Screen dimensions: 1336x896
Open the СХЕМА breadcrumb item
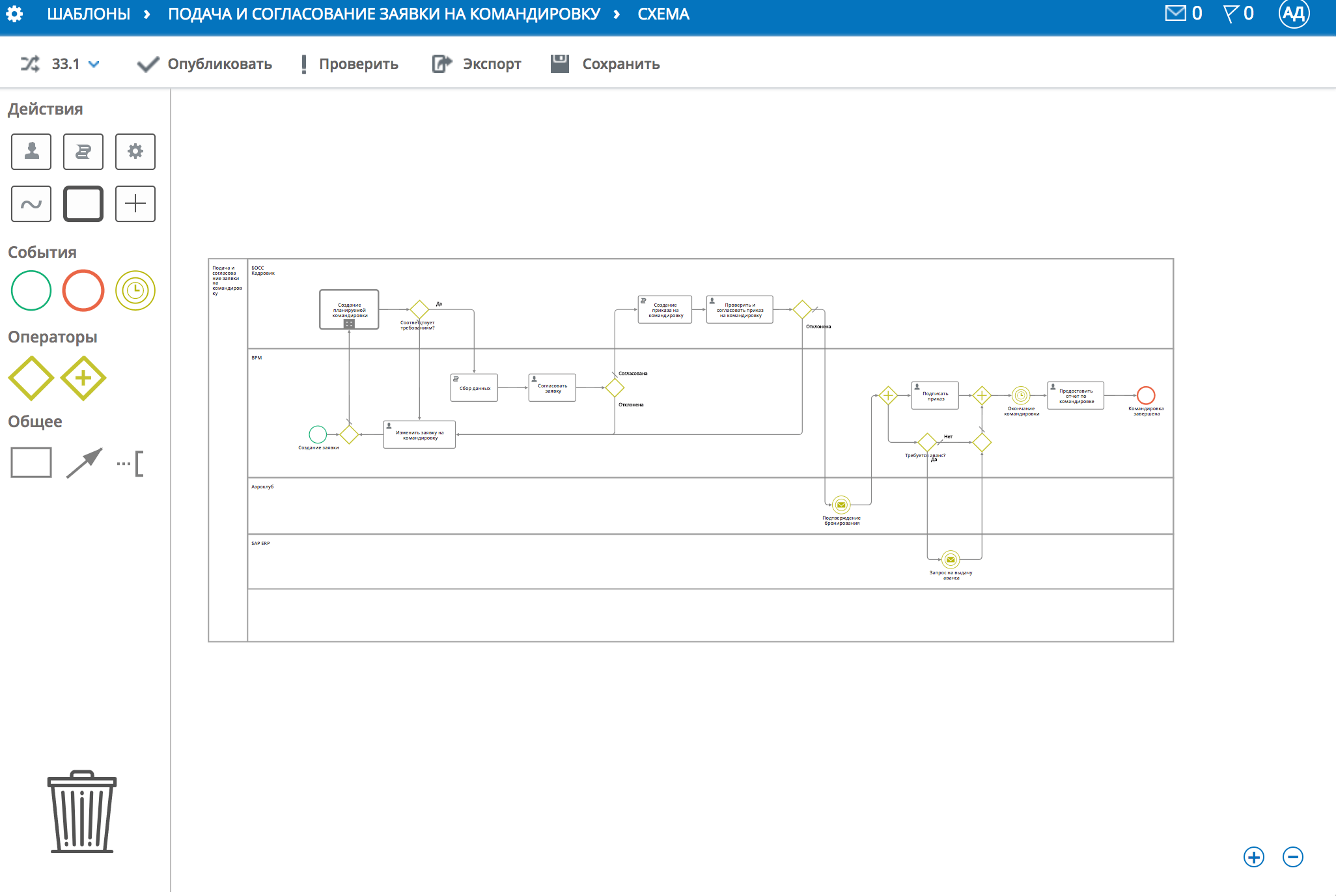pyautogui.click(x=663, y=14)
